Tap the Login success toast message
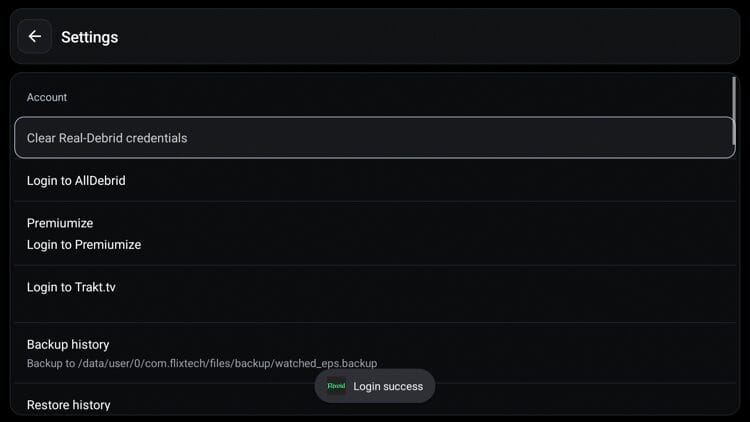Image resolution: width=750 pixels, height=422 pixels. [388, 386]
